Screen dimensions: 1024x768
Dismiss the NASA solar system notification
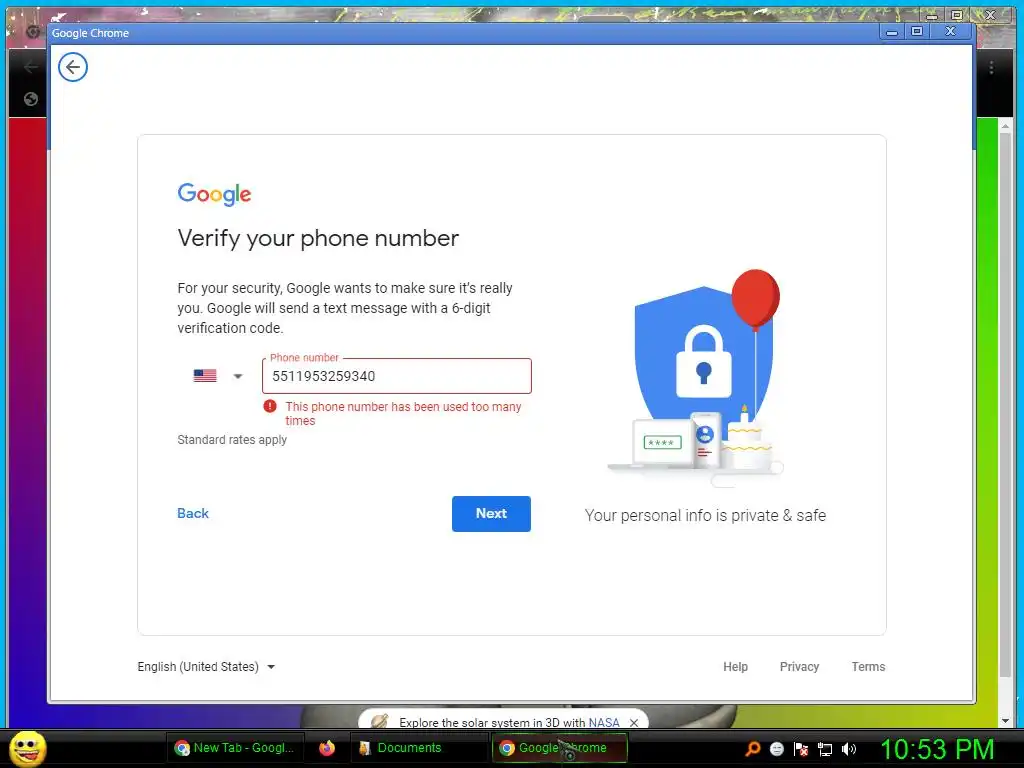coord(633,723)
